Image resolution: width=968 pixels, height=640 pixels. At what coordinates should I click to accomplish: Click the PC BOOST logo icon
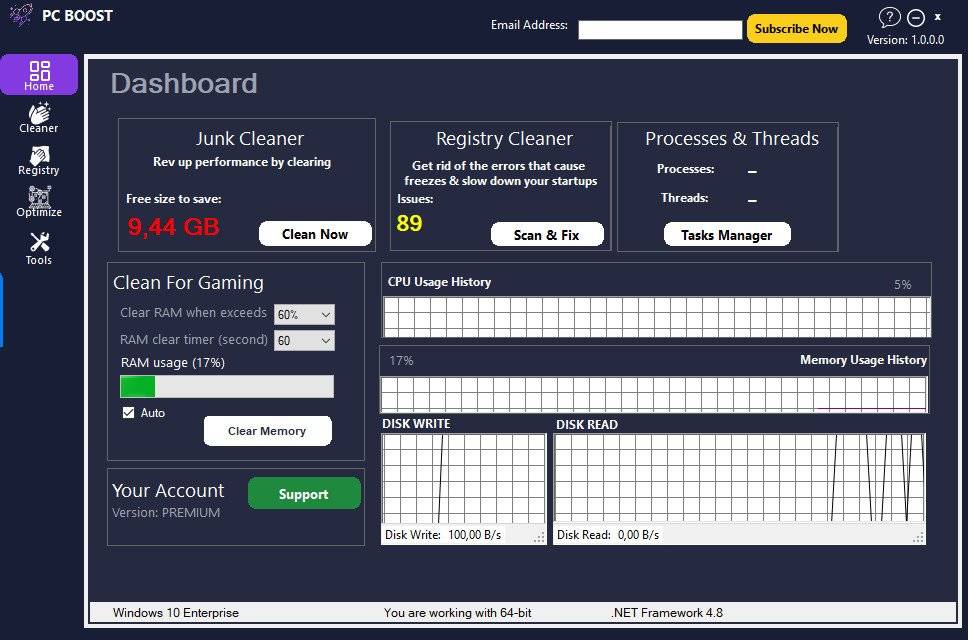pos(21,15)
